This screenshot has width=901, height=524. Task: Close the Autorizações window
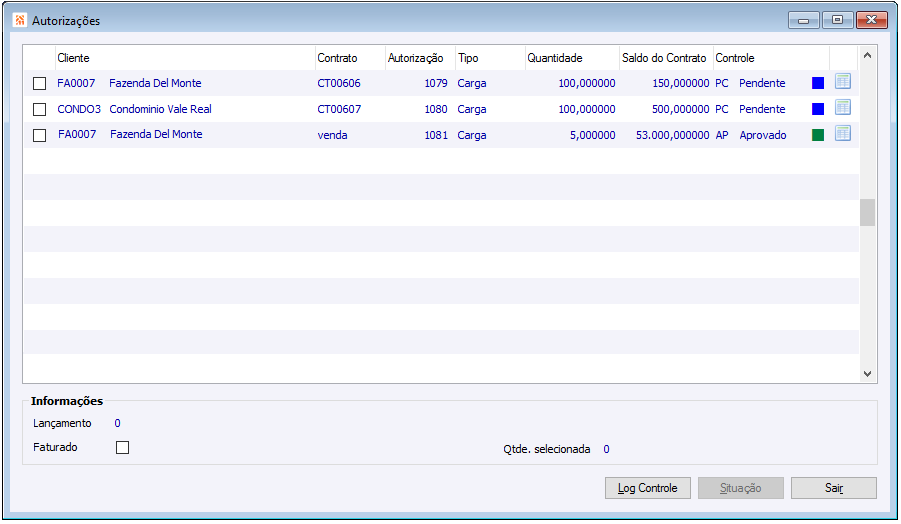[871, 20]
